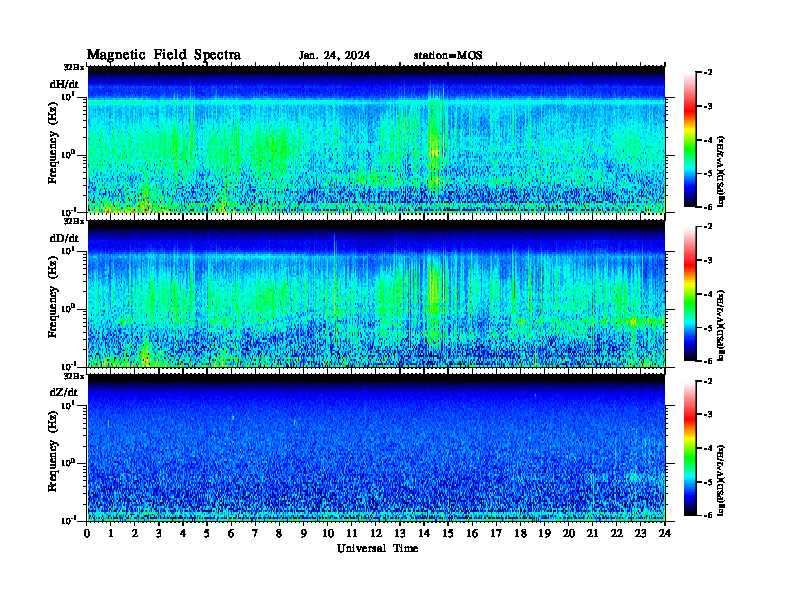
Task: Click the "19" tick on the Universal Time axis
Action: 544,533
